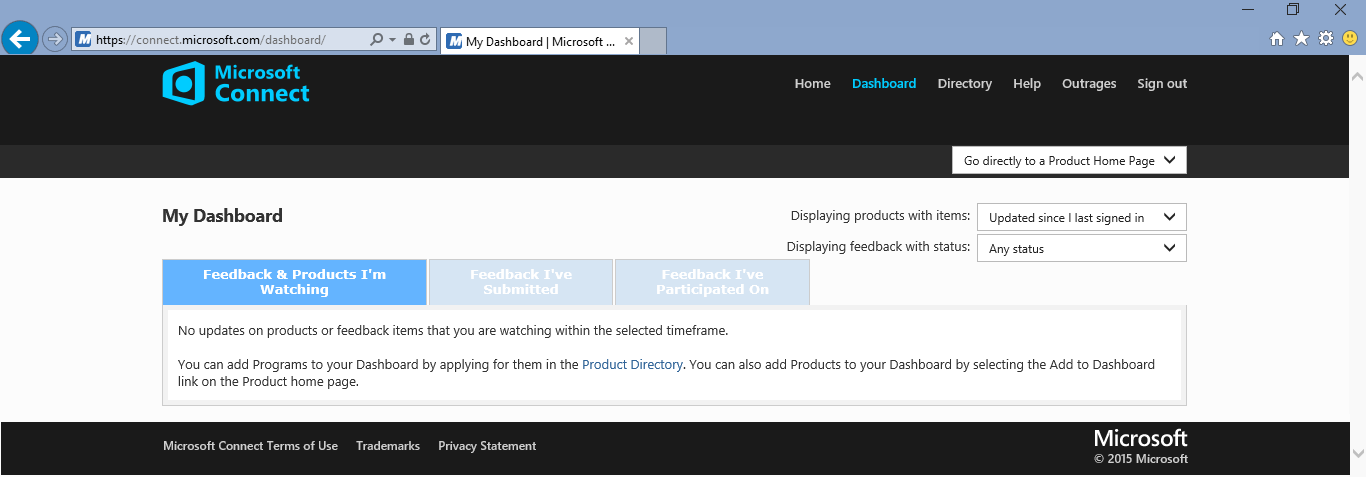Click the Sign out link
Screen dimensions: 1366x477
coord(1162,84)
